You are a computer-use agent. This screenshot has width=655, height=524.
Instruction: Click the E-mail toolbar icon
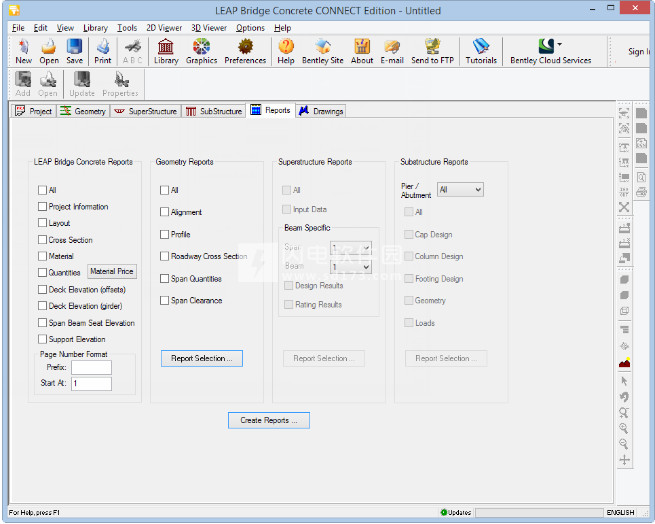pyautogui.click(x=392, y=51)
